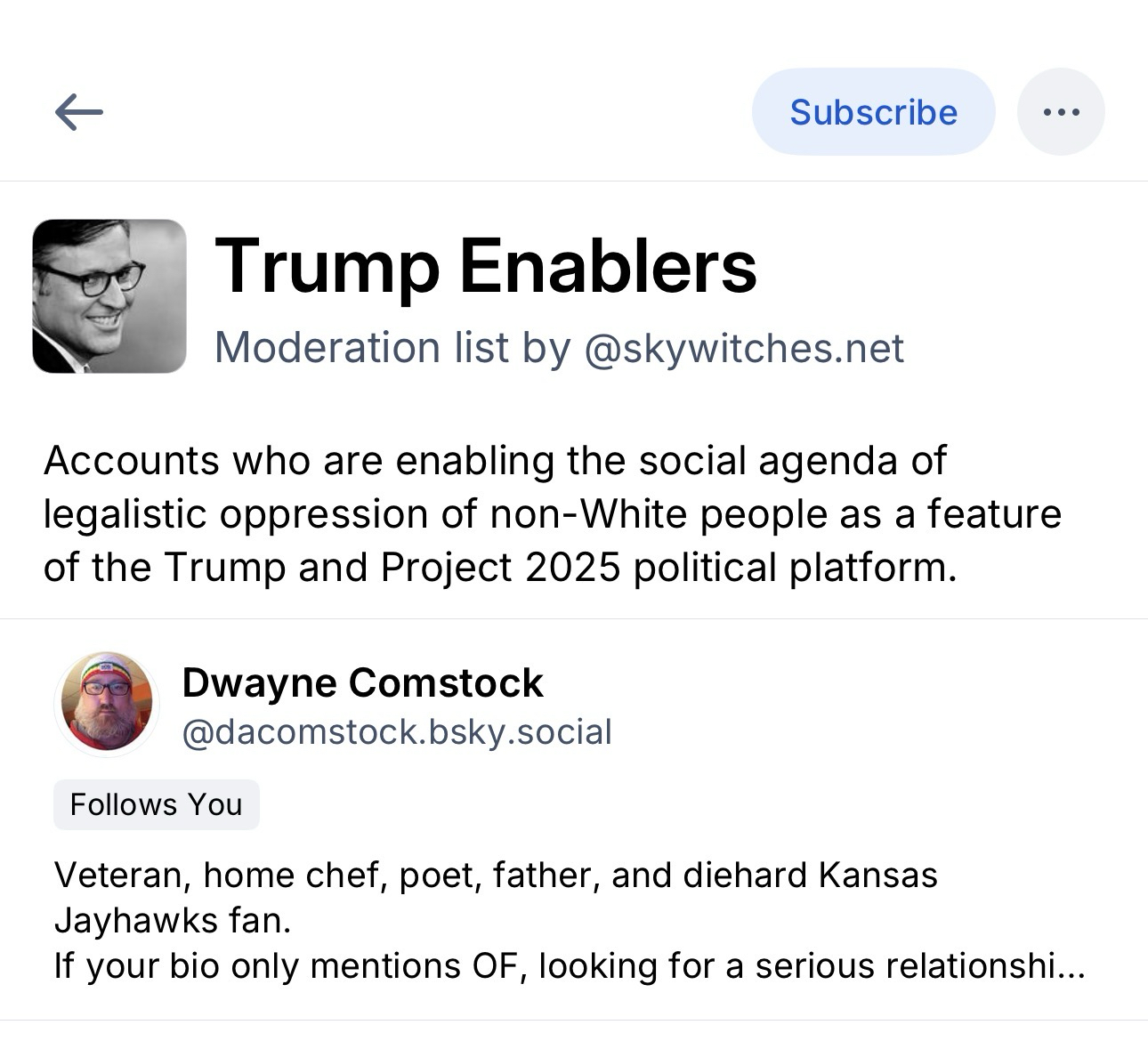Image resolution: width=1148 pixels, height=1041 pixels.
Task: Go back using the left arrow icon
Action: [x=79, y=113]
